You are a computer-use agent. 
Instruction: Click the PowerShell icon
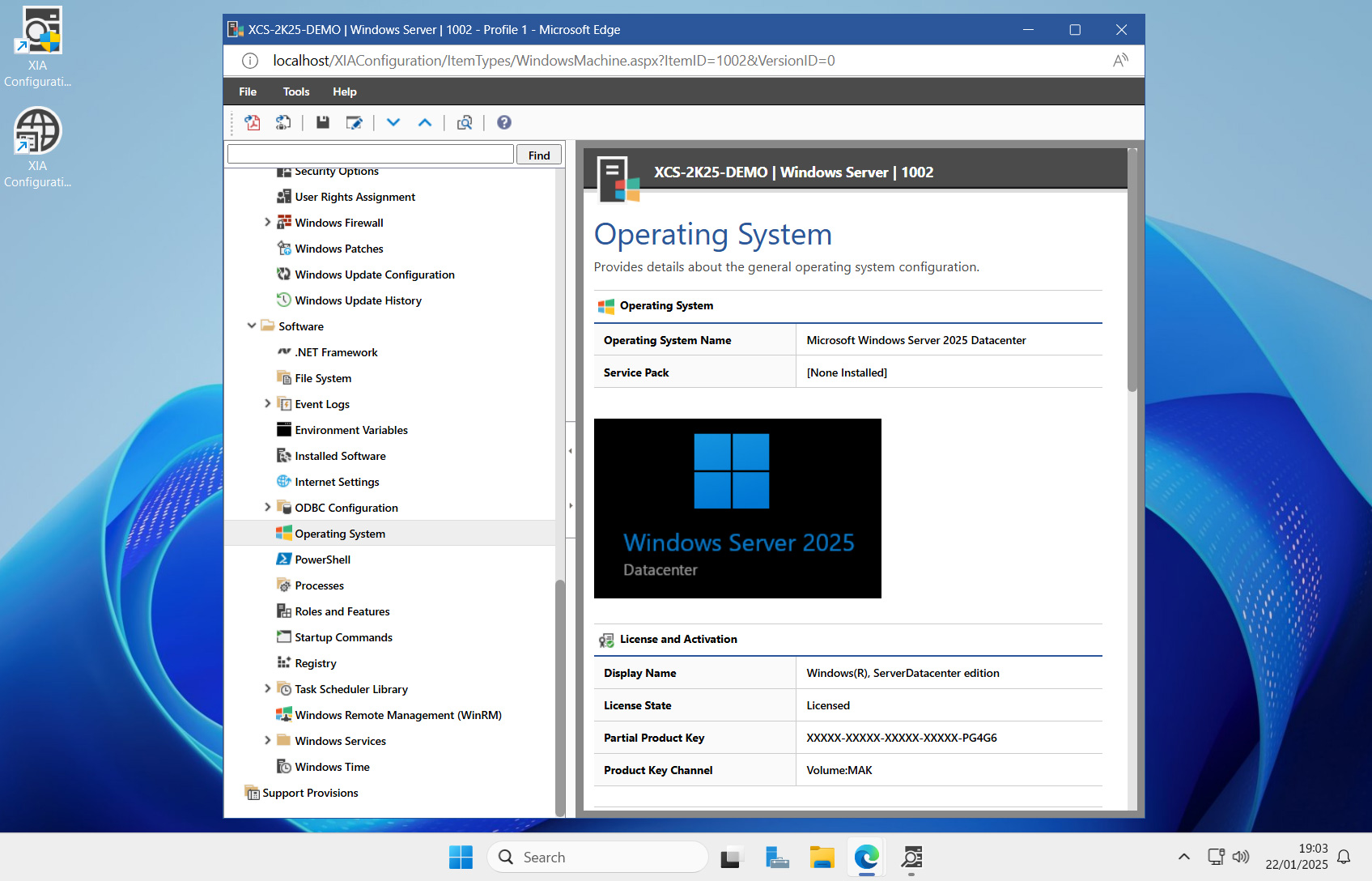[284, 559]
